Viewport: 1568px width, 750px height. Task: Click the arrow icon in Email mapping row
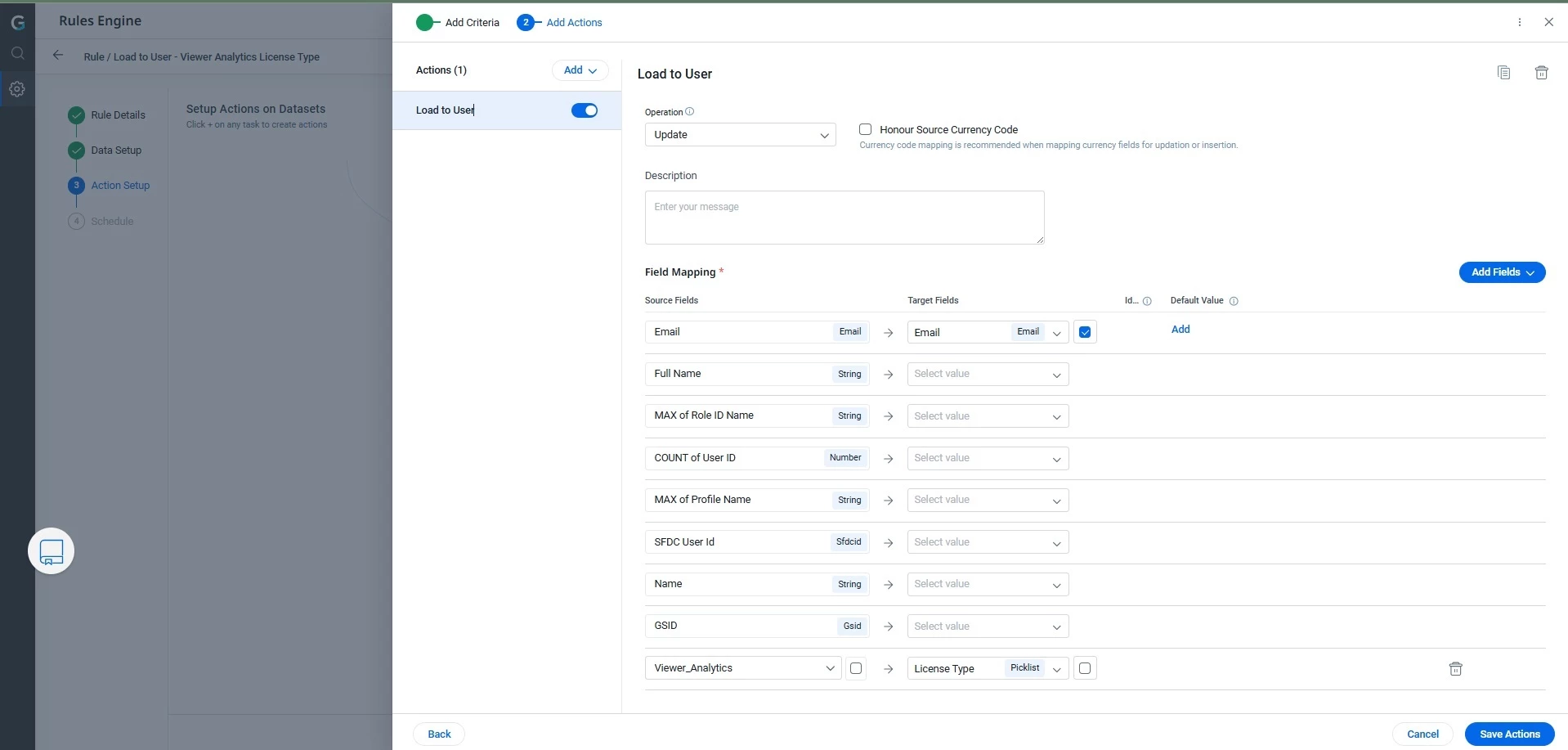click(889, 333)
